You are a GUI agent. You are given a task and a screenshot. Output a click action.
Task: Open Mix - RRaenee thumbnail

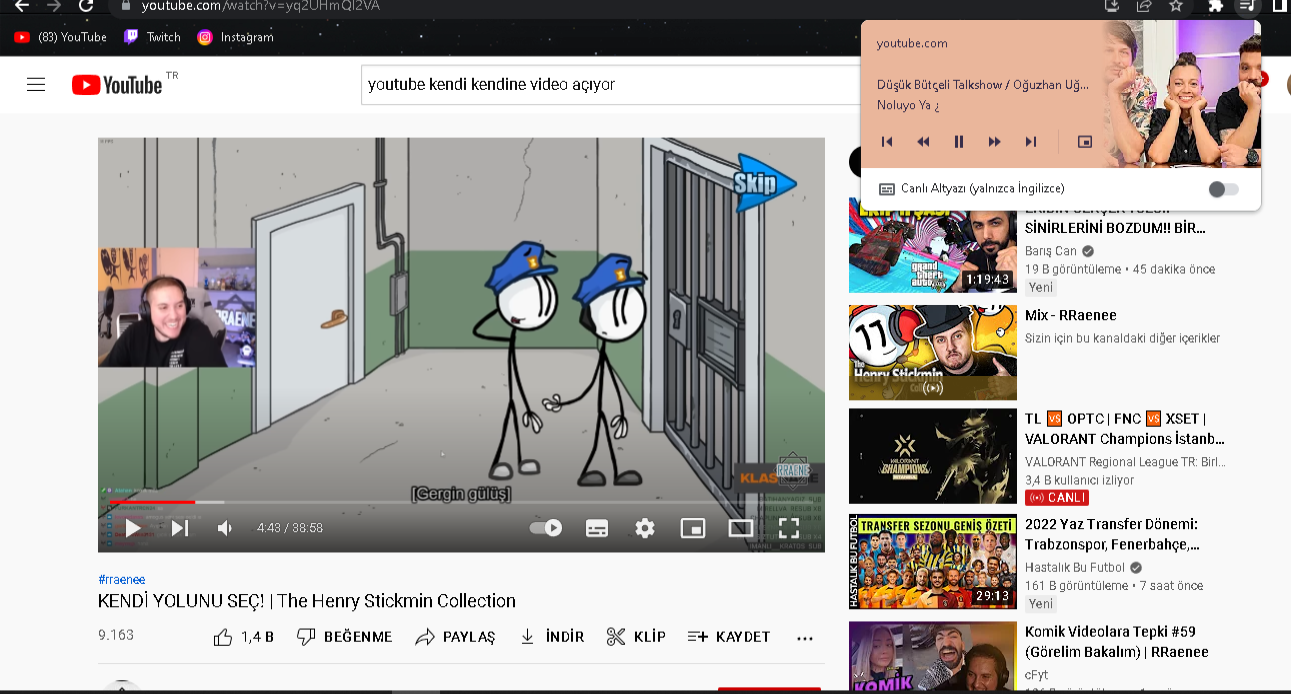coord(932,353)
